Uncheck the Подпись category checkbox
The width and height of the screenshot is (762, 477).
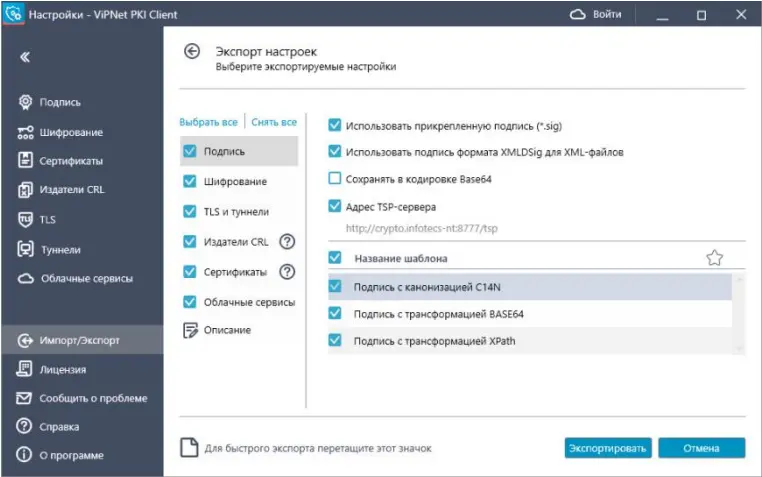tap(190, 151)
